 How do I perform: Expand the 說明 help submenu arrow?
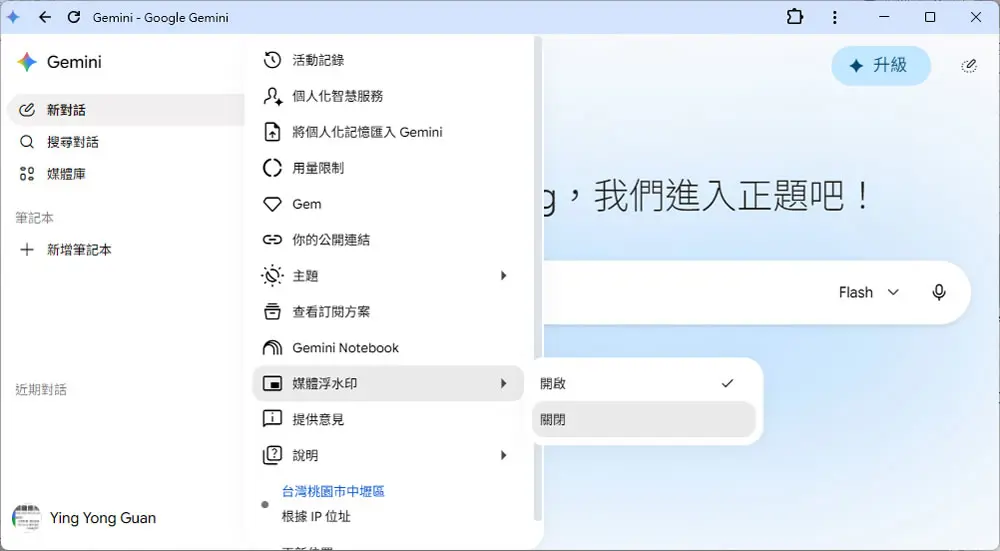point(503,455)
